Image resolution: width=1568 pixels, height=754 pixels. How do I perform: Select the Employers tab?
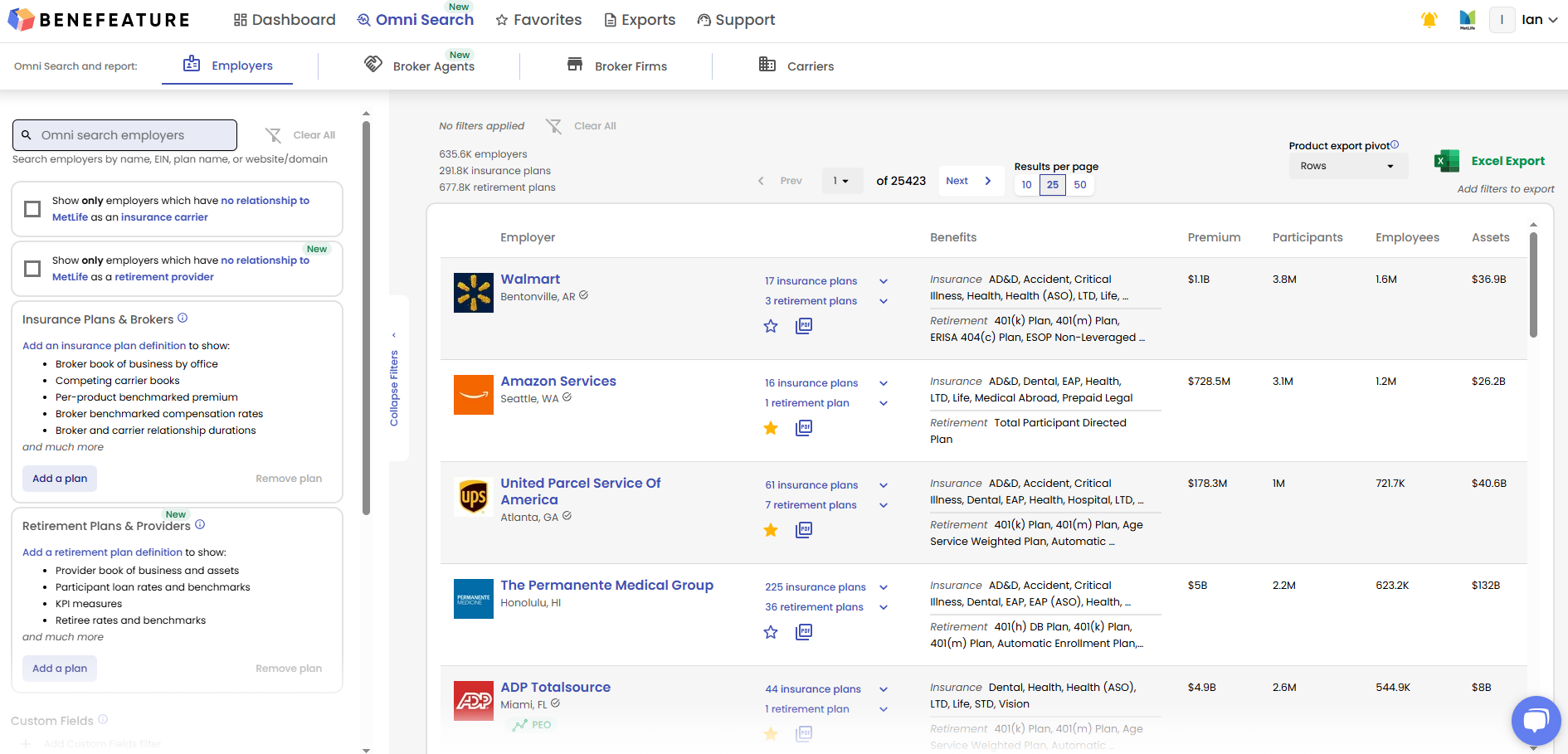227,66
